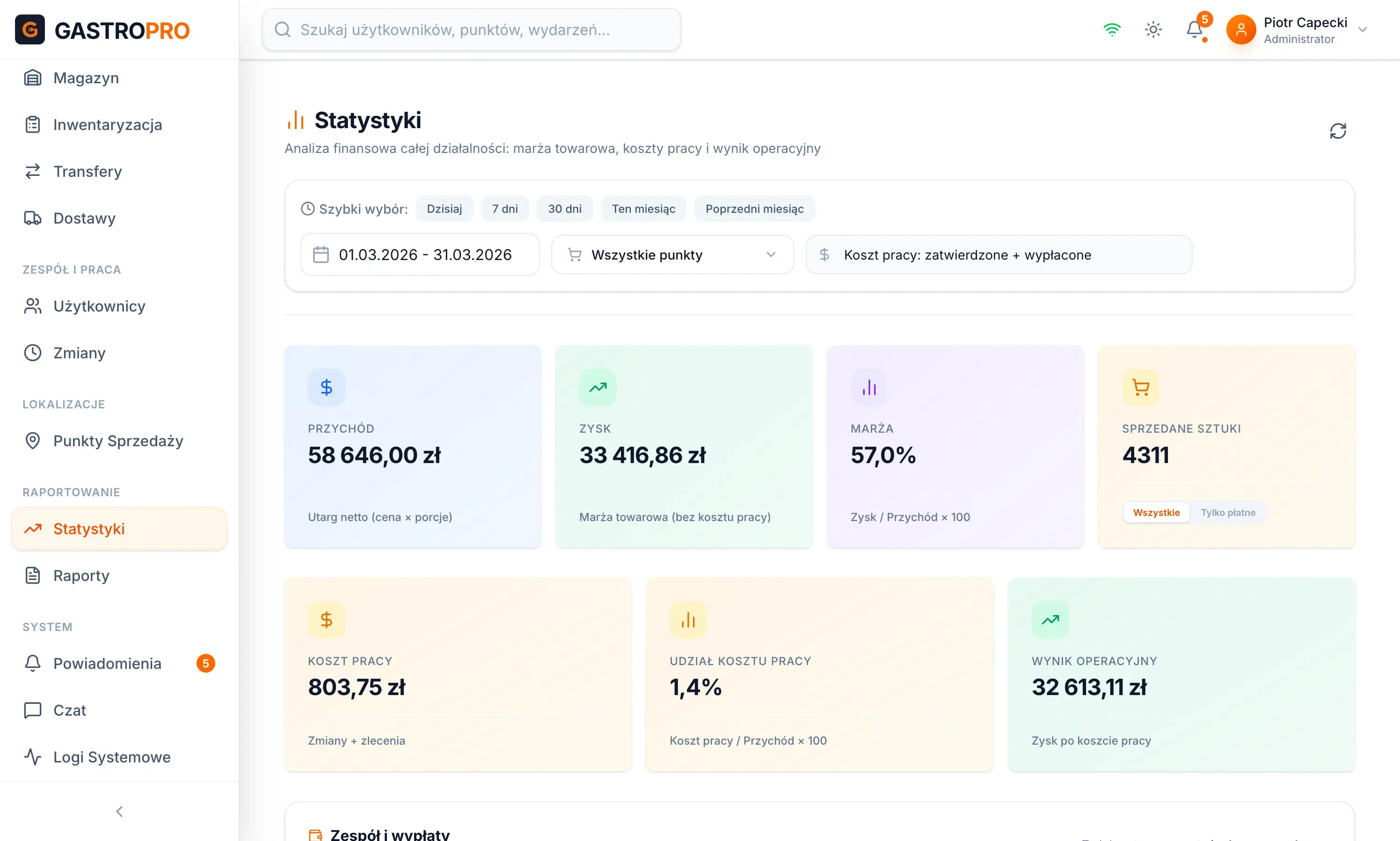The width and height of the screenshot is (1400, 841).
Task: Expand the Wszystkie punkty dropdown
Action: (673, 255)
